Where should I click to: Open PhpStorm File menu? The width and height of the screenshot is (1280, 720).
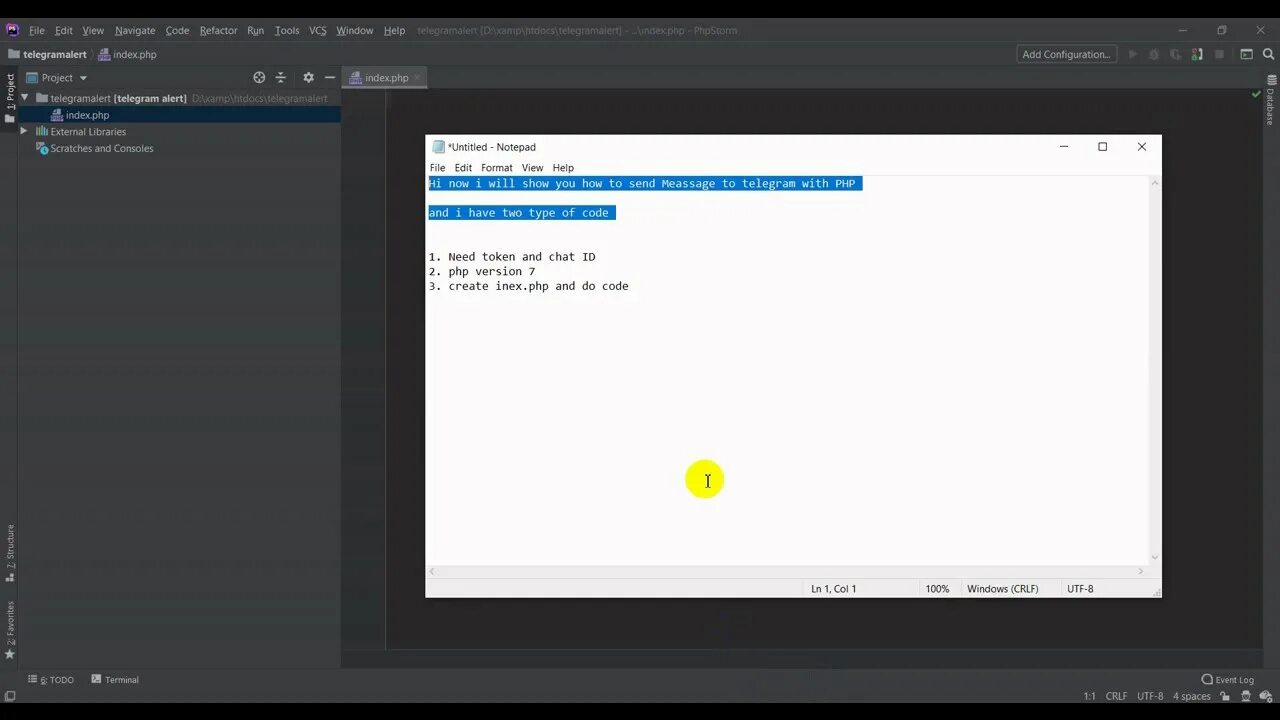36,30
